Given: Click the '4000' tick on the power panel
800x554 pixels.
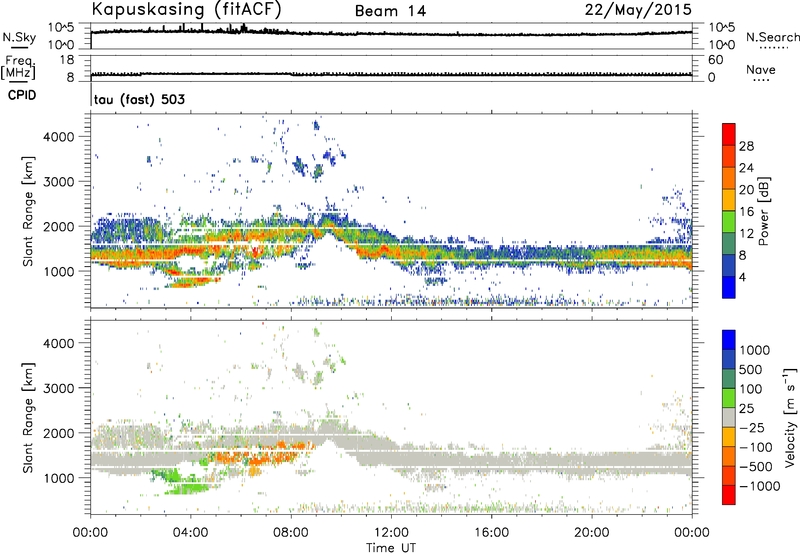Looking at the screenshot, I should click(x=58, y=137).
